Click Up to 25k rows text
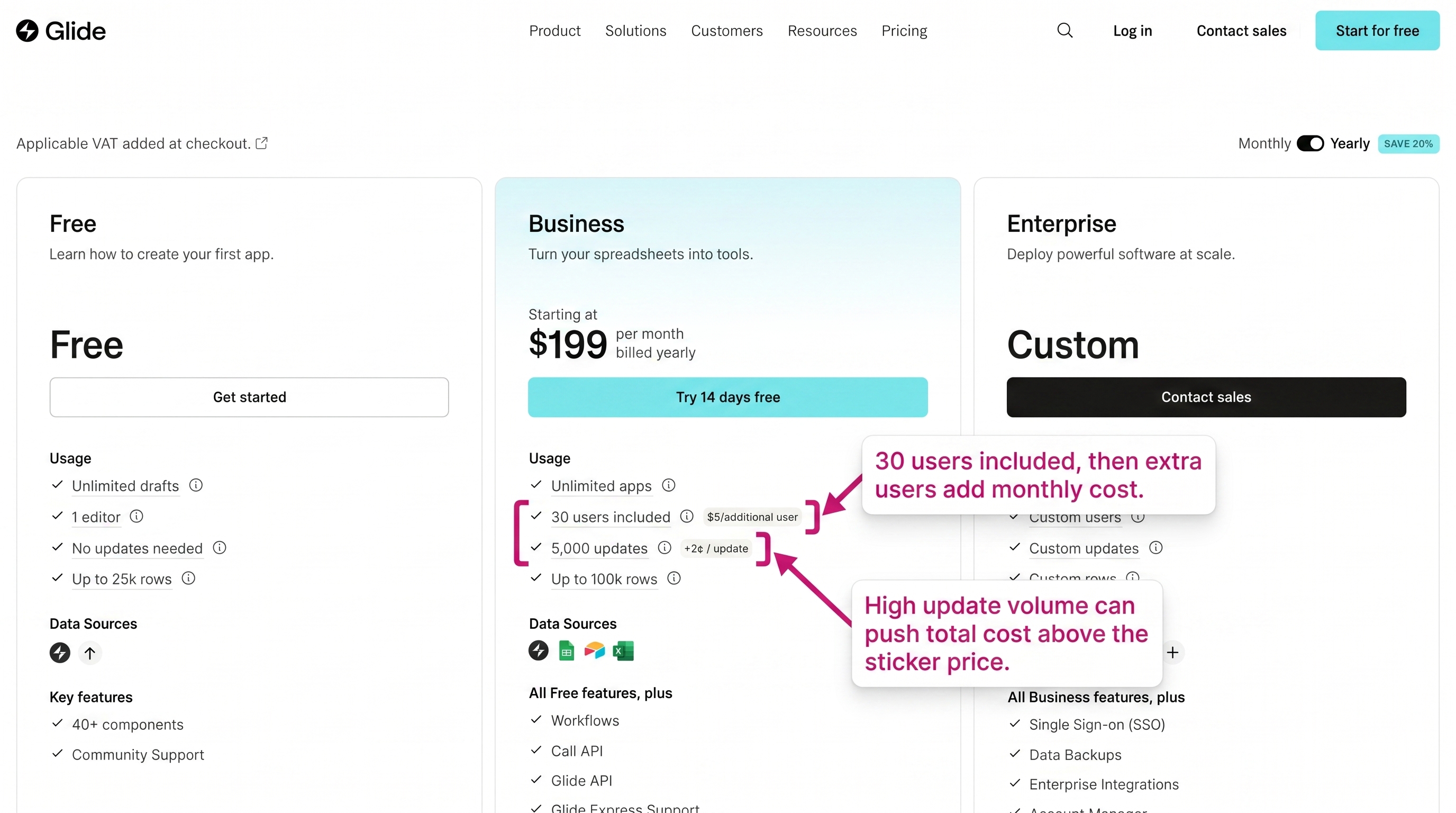Viewport: 1456px width, 813px height. pyautogui.click(x=122, y=579)
